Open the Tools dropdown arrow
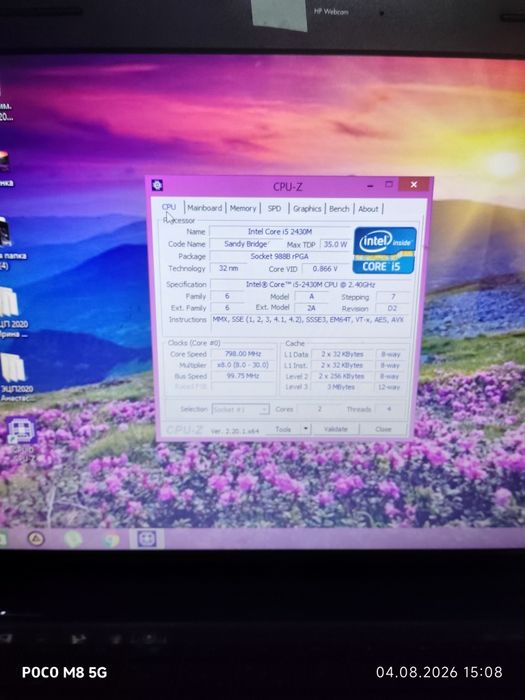This screenshot has width=525, height=700. [306, 429]
